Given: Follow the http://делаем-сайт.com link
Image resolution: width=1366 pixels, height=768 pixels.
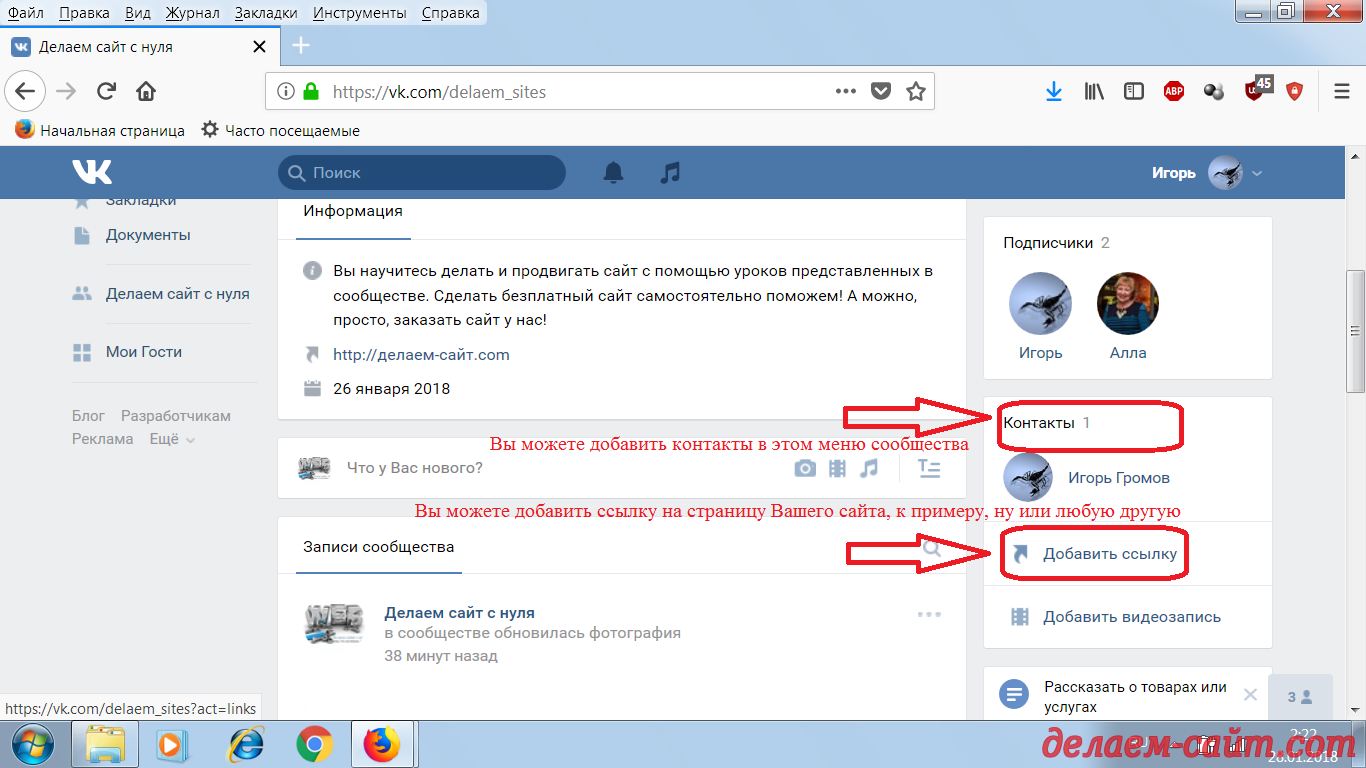Looking at the screenshot, I should click(421, 354).
